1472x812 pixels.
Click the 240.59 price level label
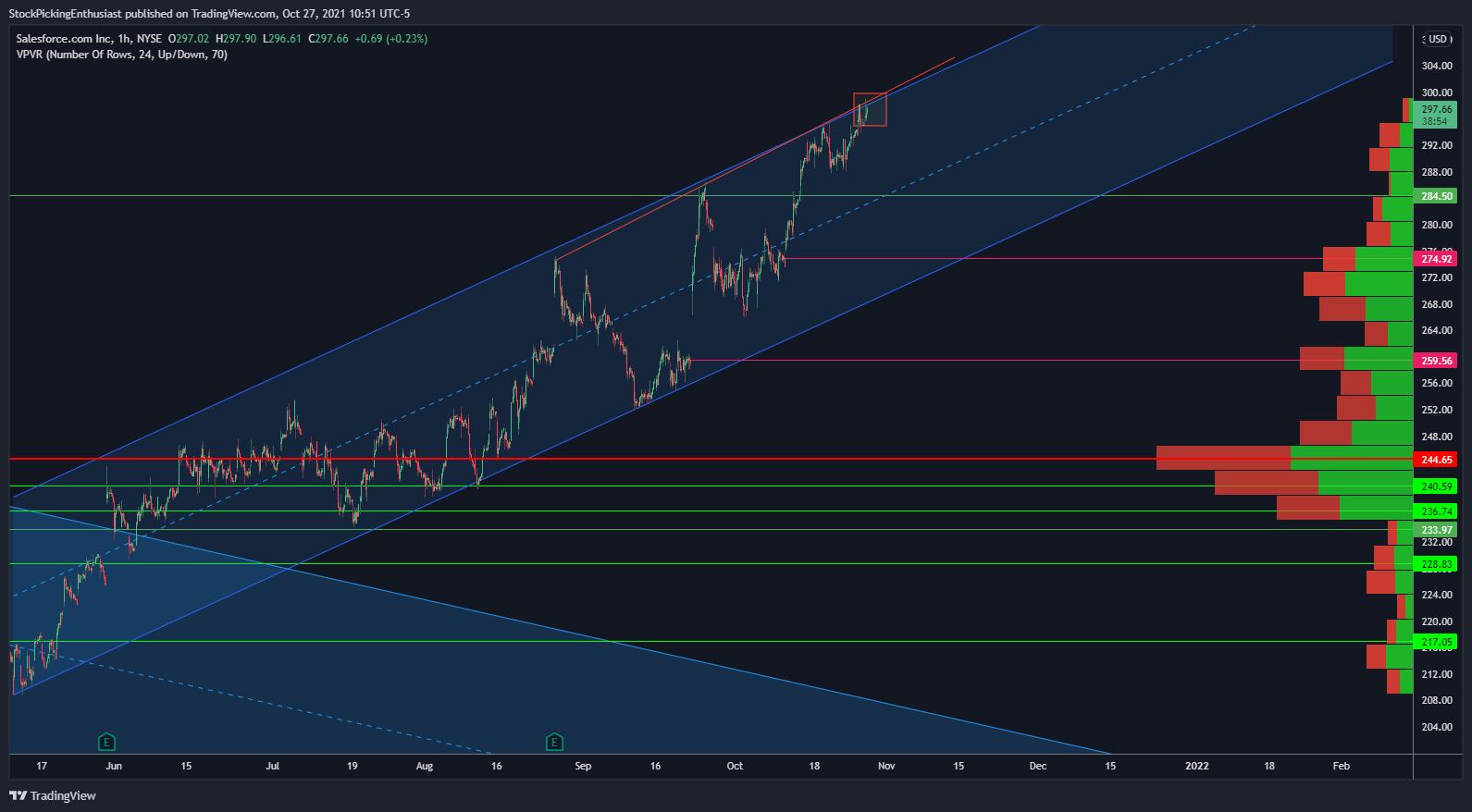1436,486
